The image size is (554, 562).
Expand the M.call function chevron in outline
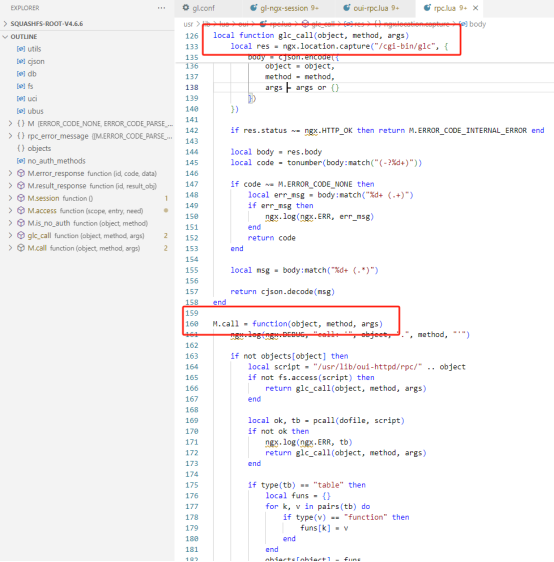[10, 248]
